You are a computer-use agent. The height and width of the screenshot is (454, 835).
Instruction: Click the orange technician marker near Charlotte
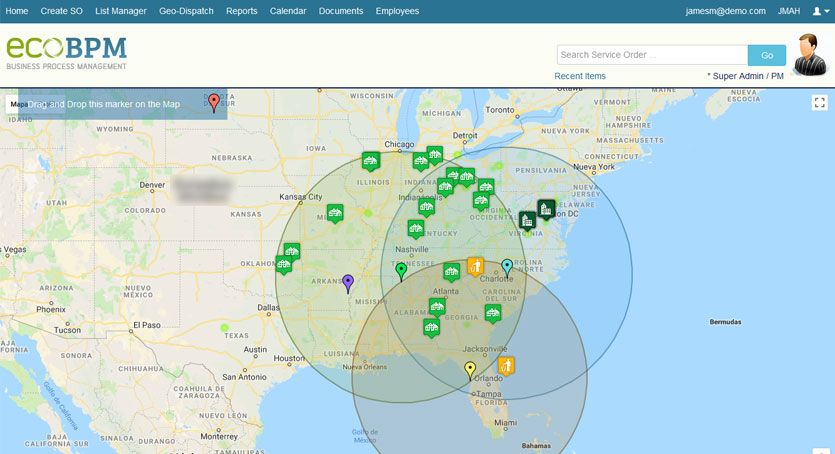pos(476,267)
